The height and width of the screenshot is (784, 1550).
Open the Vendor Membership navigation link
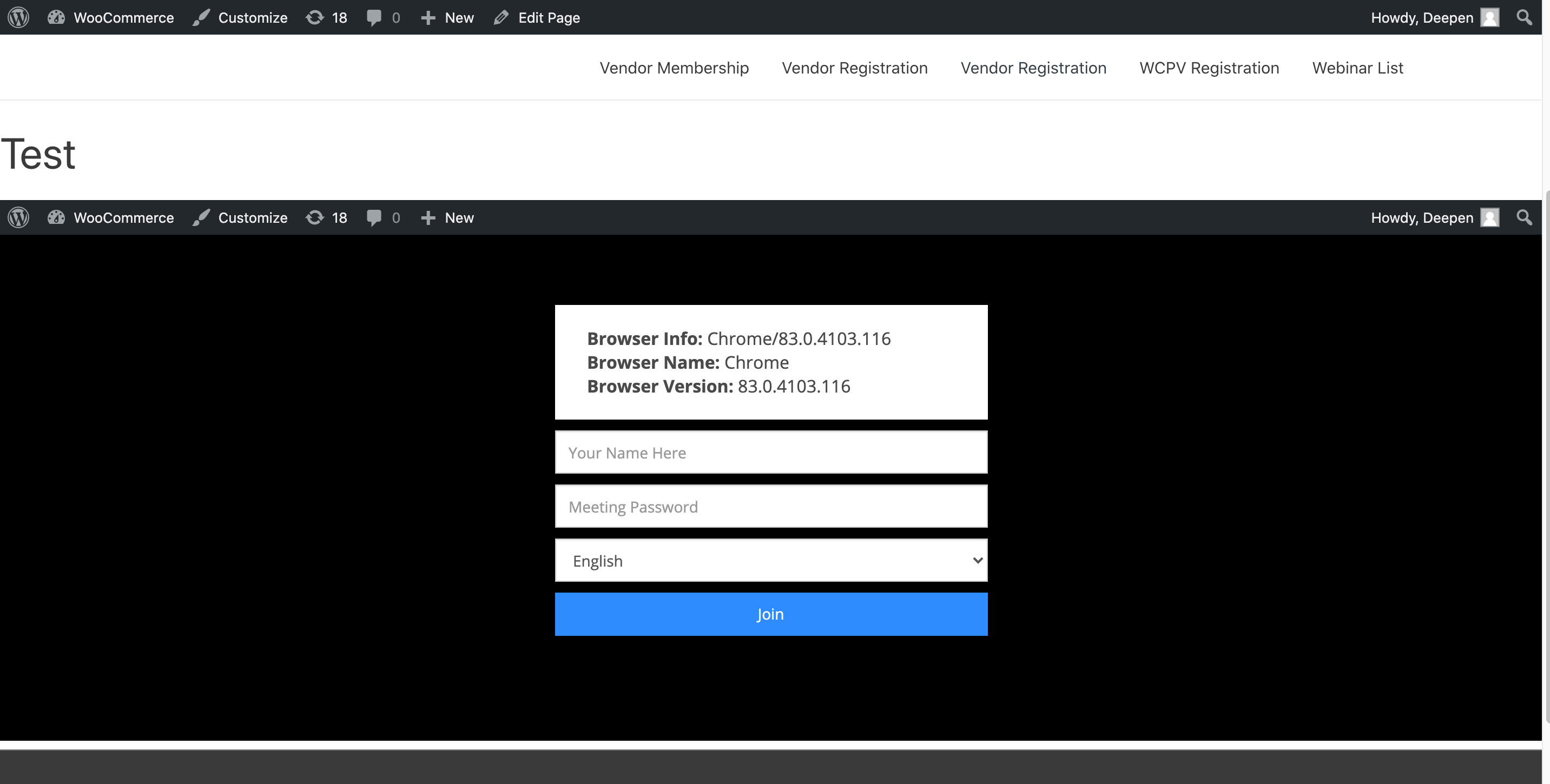(674, 68)
